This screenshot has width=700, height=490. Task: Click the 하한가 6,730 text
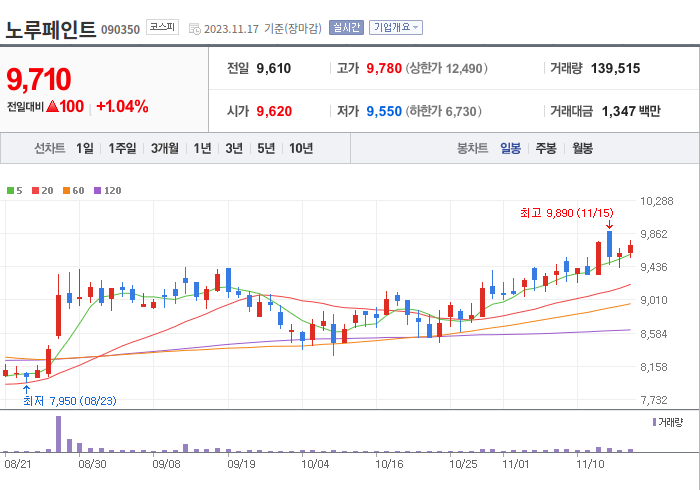444,111
